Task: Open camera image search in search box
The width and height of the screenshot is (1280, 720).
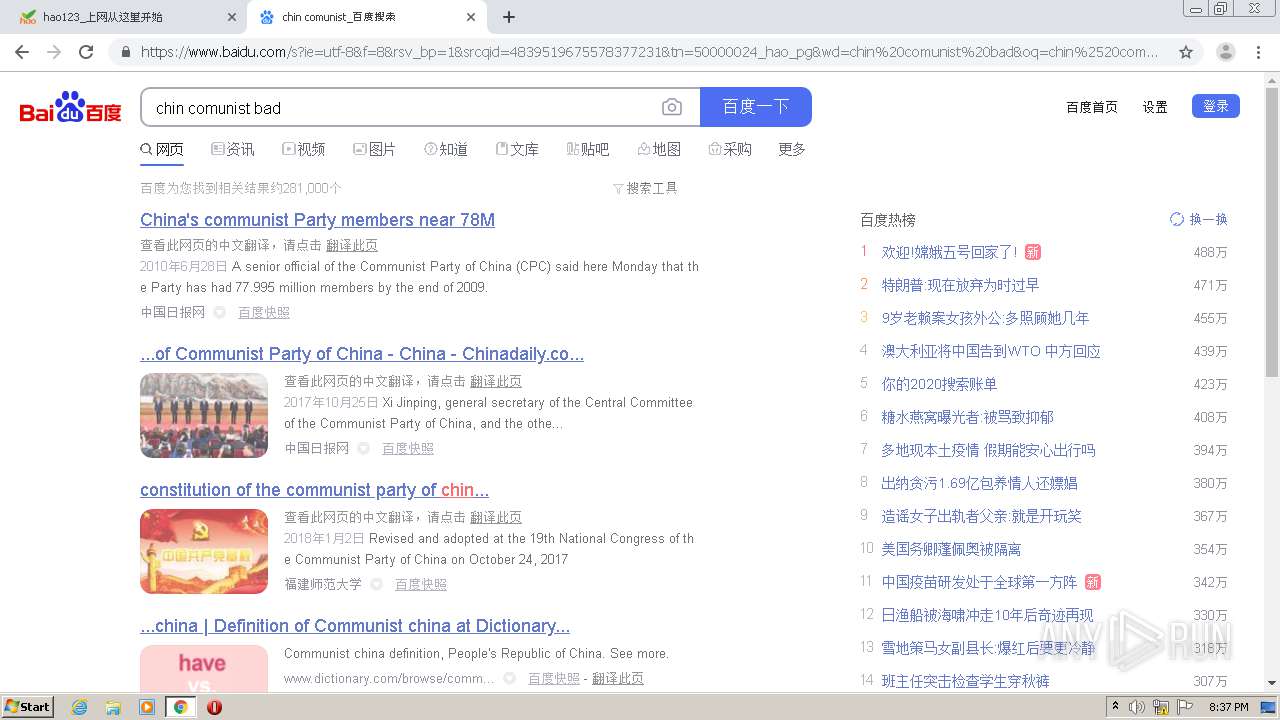Action: click(672, 107)
